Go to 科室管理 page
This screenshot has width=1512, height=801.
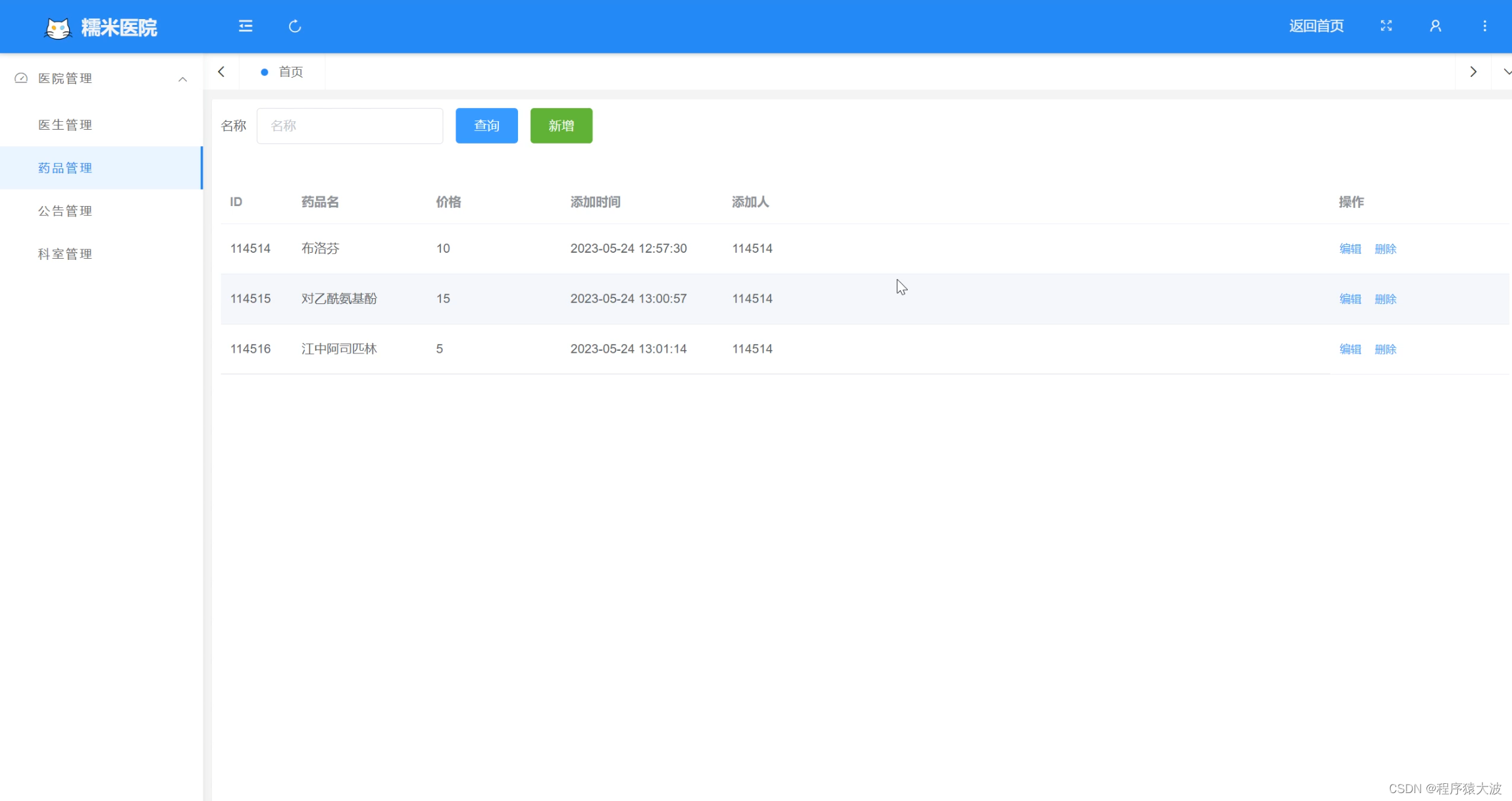[x=65, y=254]
